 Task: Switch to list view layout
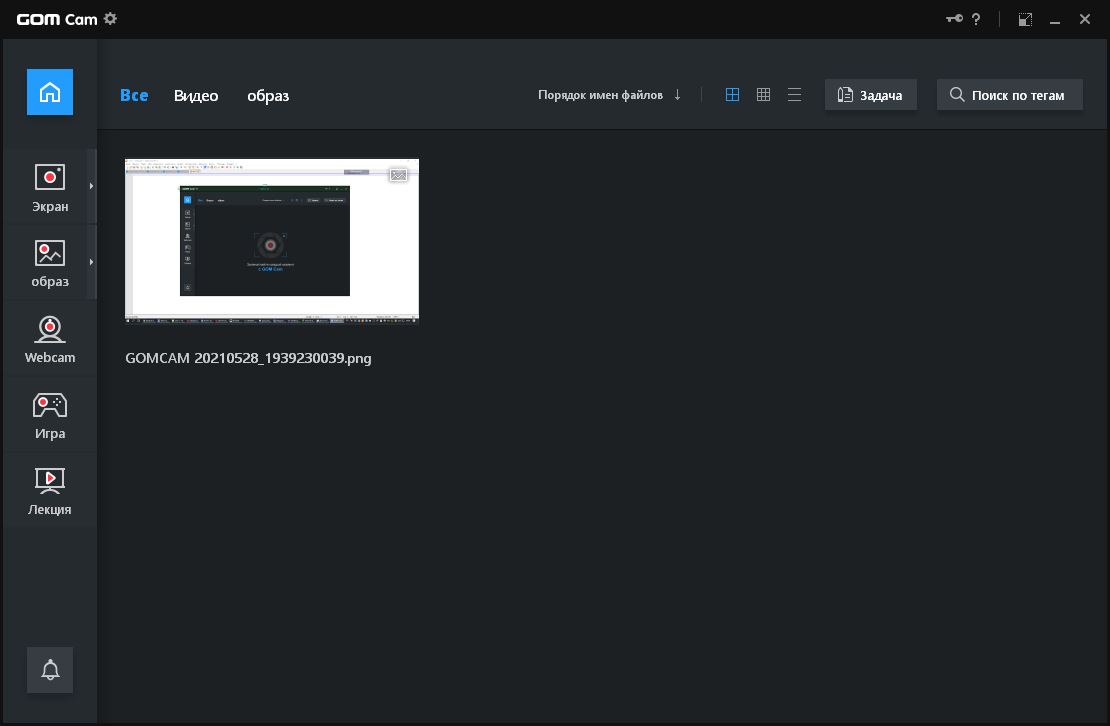794,95
